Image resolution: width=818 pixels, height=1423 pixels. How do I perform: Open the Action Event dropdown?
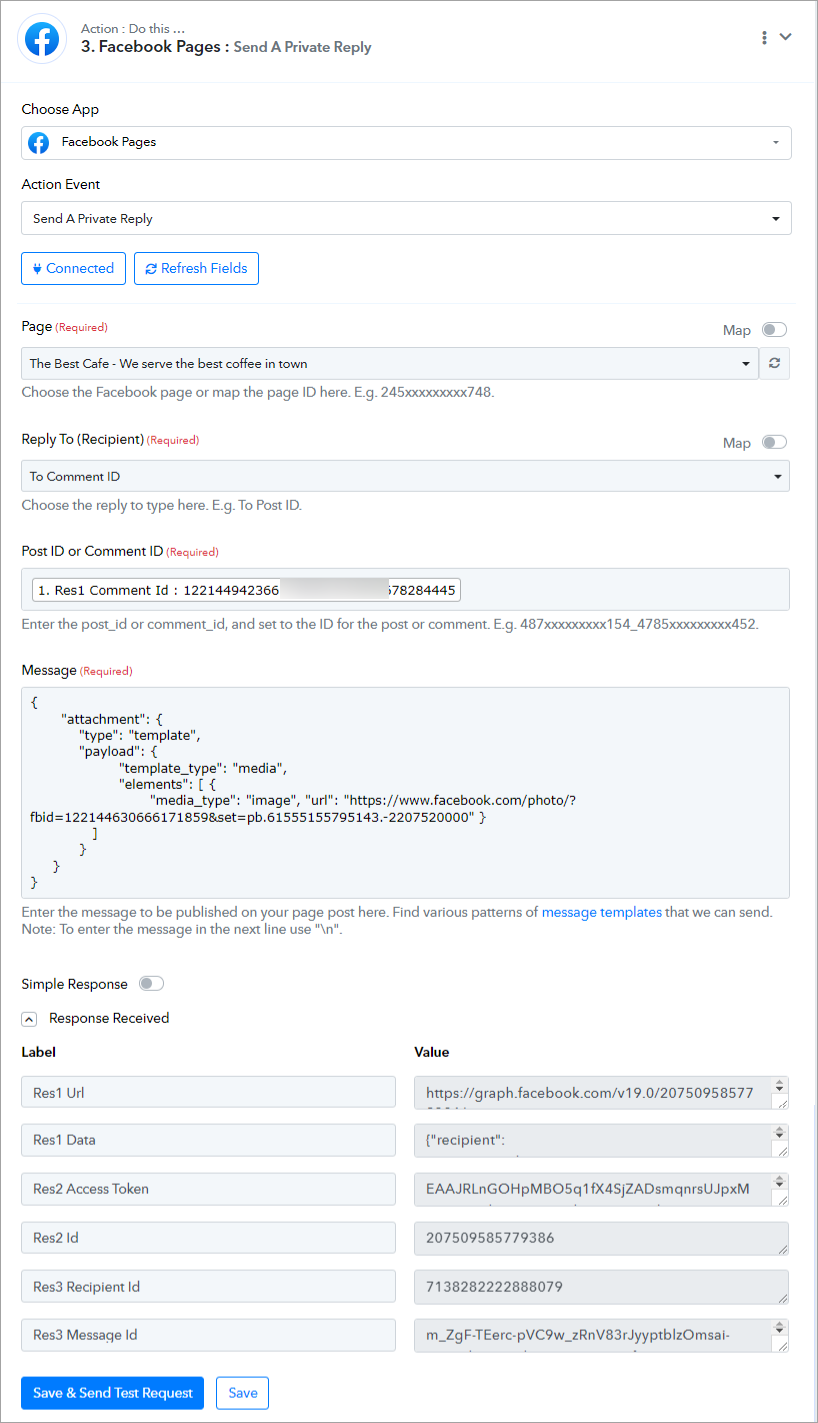click(406, 218)
